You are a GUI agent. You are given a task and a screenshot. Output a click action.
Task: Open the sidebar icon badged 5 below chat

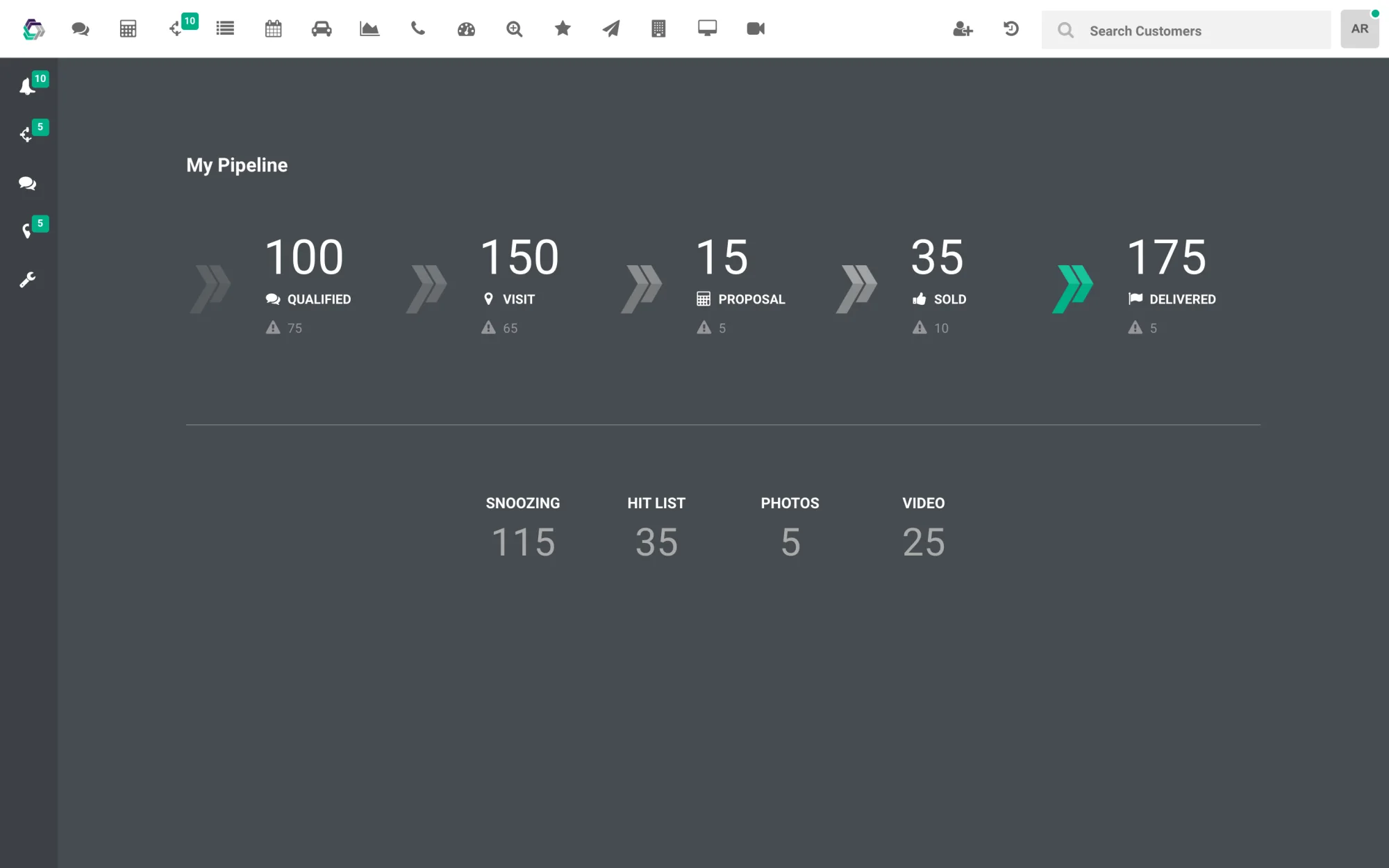pos(28,230)
